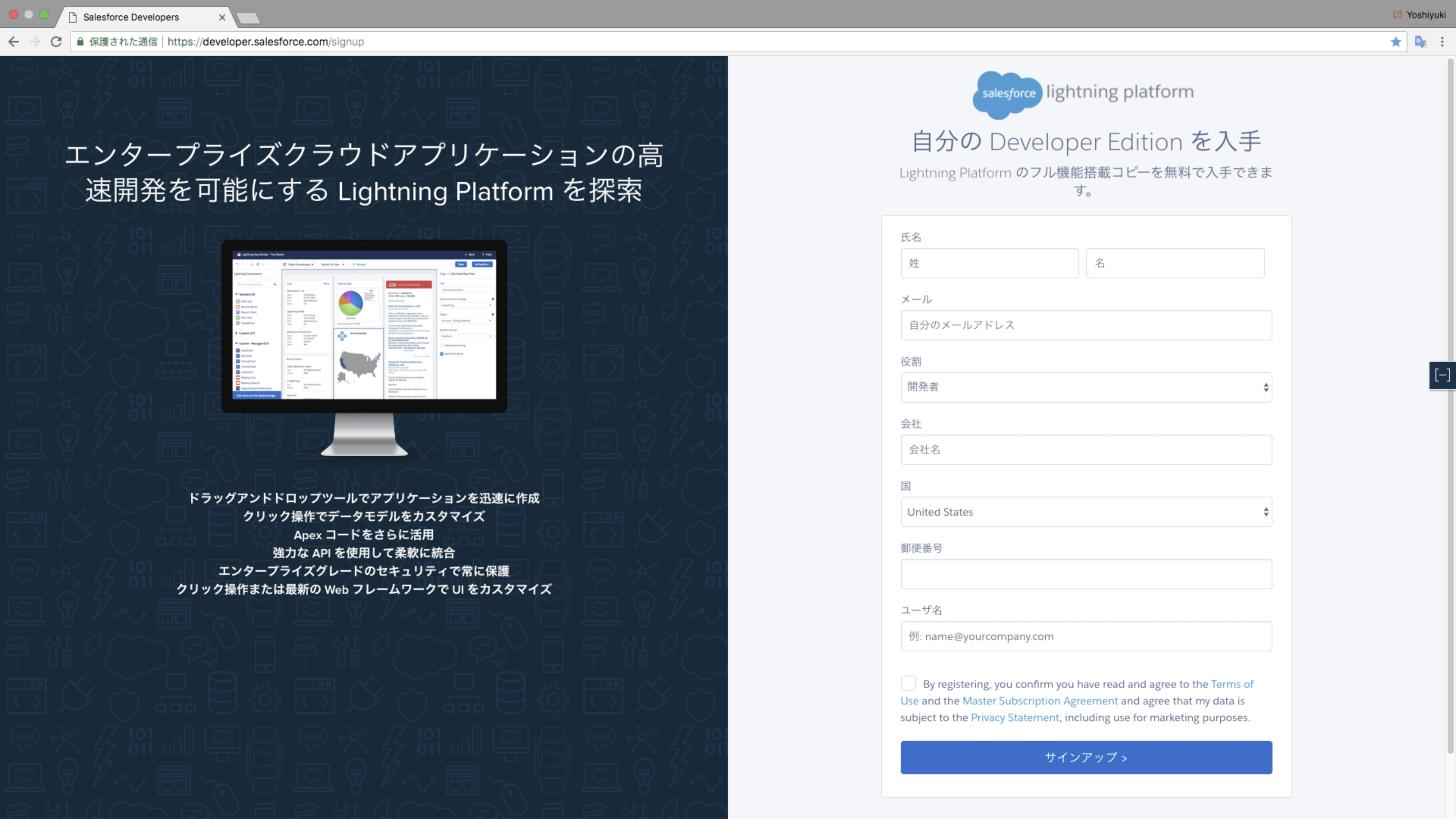The height and width of the screenshot is (819, 1456).
Task: Click the 姓 last name field
Action: tap(989, 264)
